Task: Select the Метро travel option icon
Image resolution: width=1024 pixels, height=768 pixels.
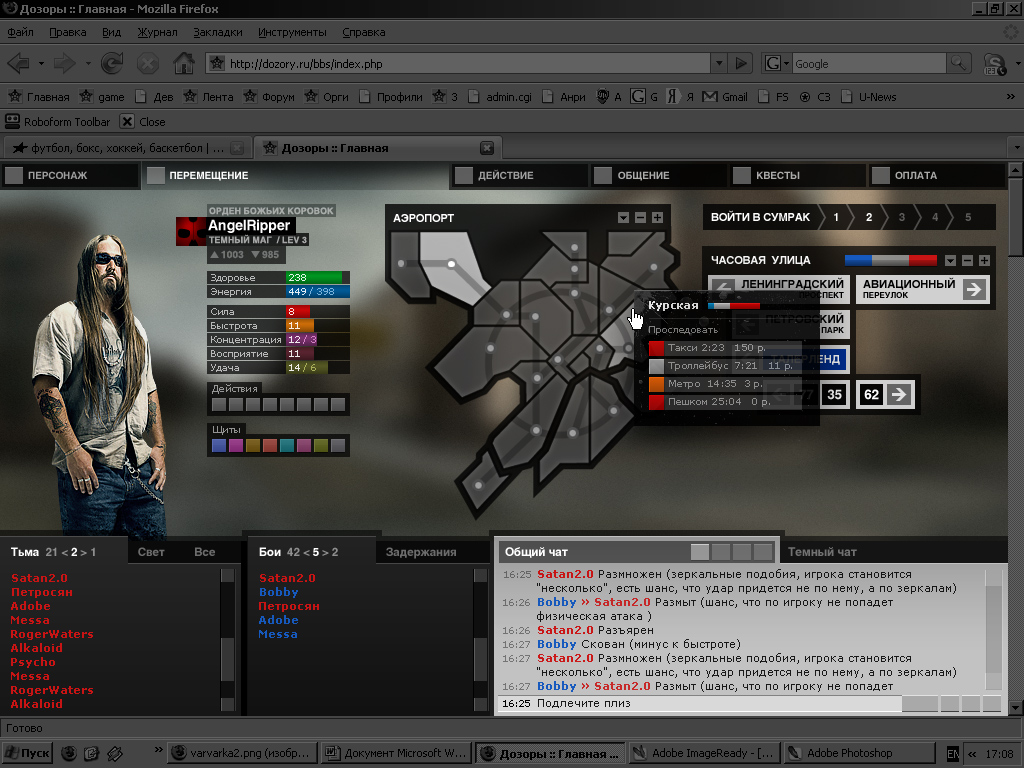Action: pos(656,384)
